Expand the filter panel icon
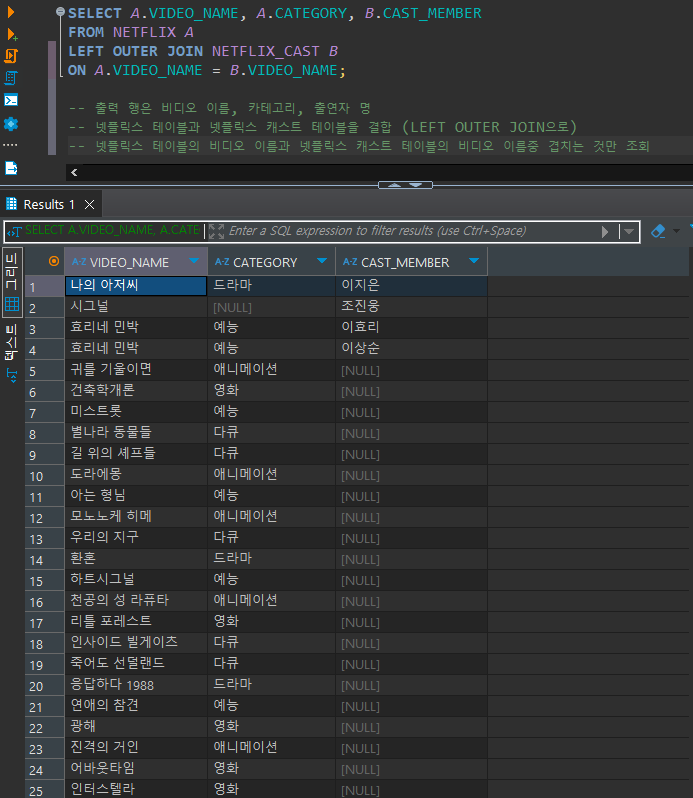 pyautogui.click(x=216, y=231)
